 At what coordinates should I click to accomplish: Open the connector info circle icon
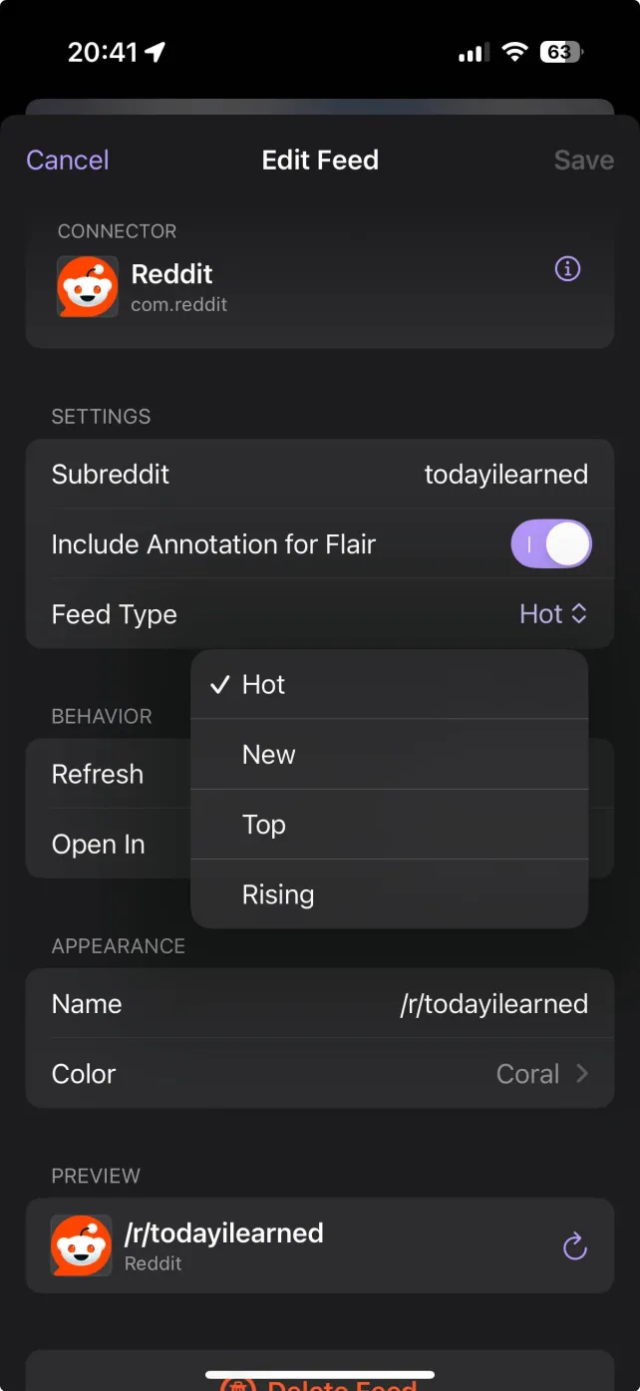pos(567,269)
